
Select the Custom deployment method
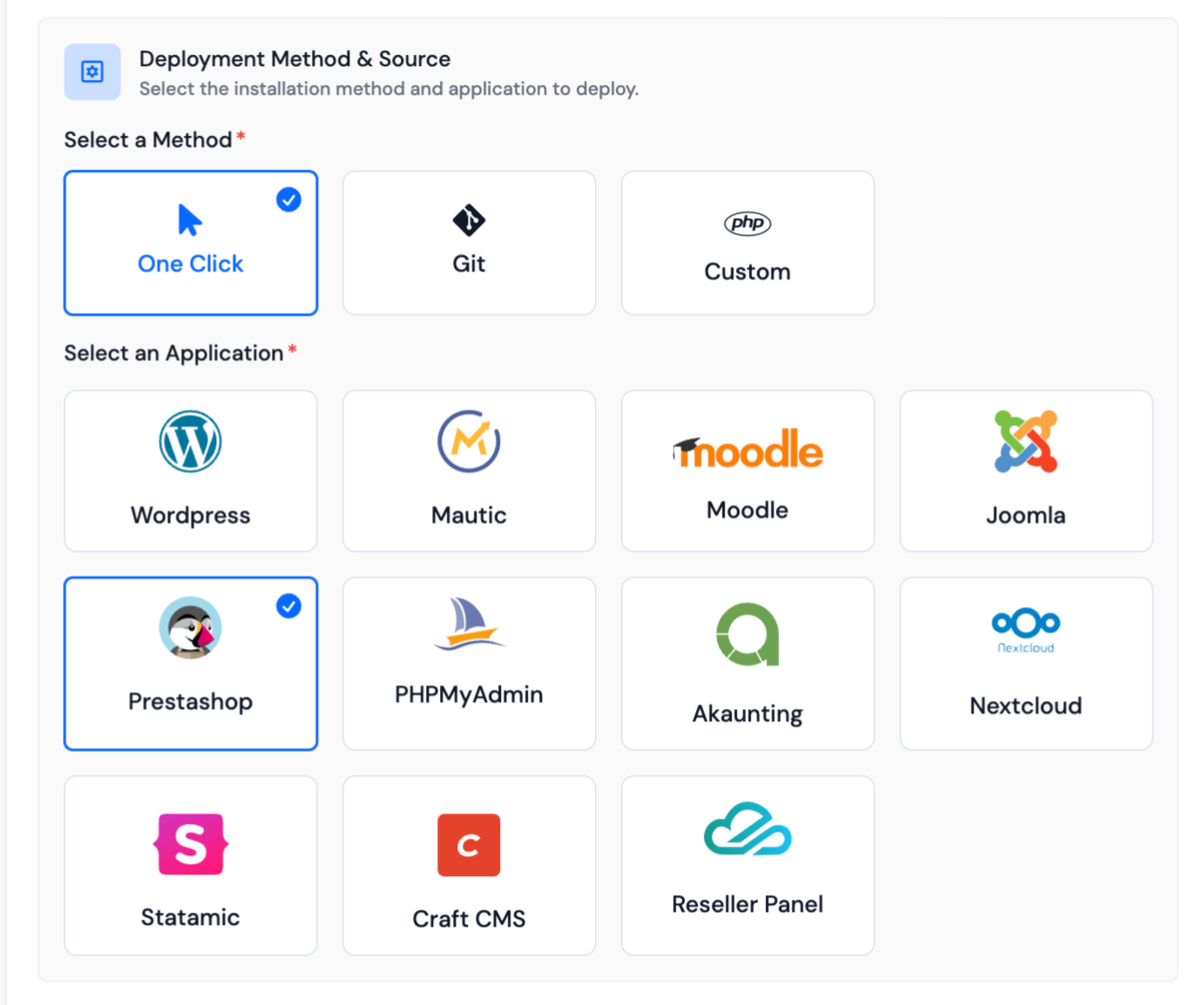(x=747, y=242)
